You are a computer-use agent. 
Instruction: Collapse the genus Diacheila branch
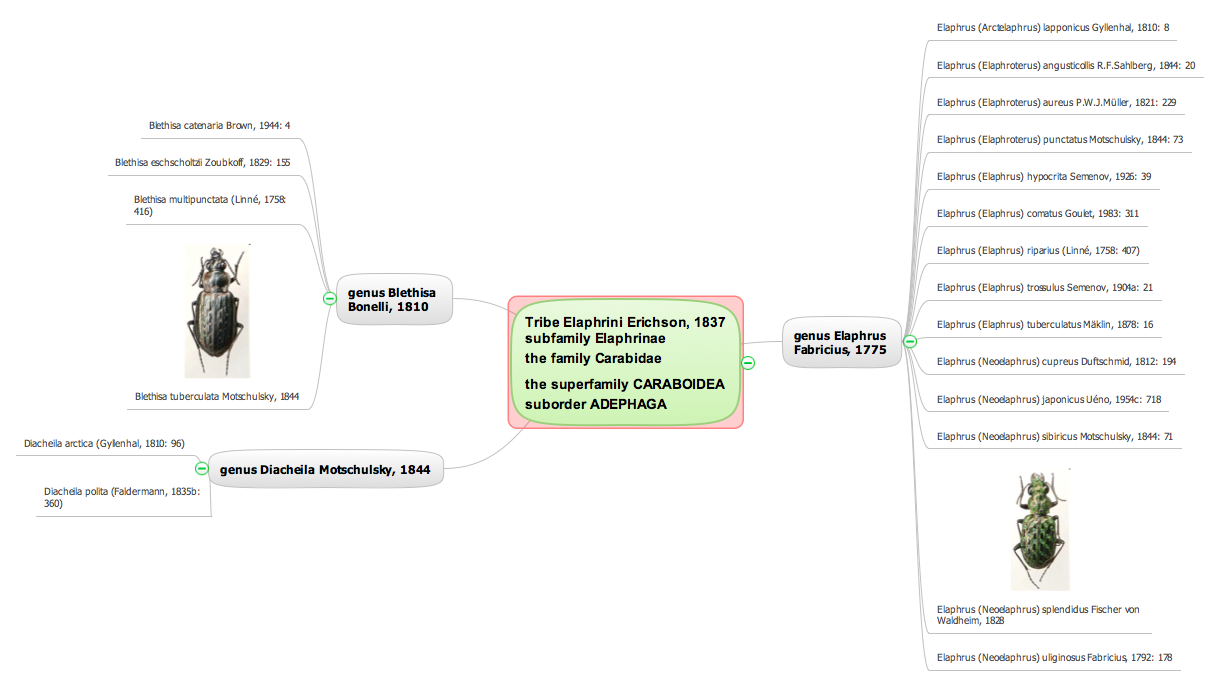(x=201, y=467)
